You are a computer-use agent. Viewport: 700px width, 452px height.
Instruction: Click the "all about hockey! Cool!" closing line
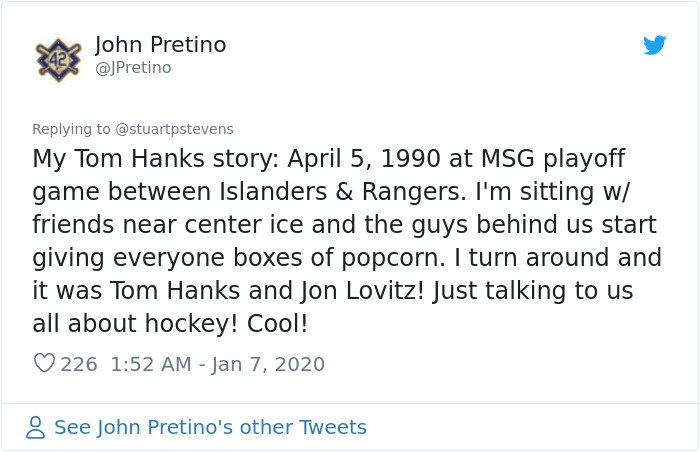coord(170,323)
